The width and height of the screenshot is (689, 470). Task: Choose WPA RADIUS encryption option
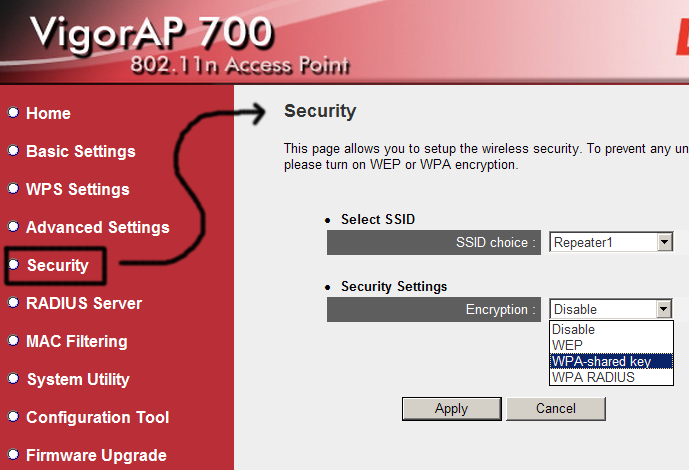click(611, 377)
